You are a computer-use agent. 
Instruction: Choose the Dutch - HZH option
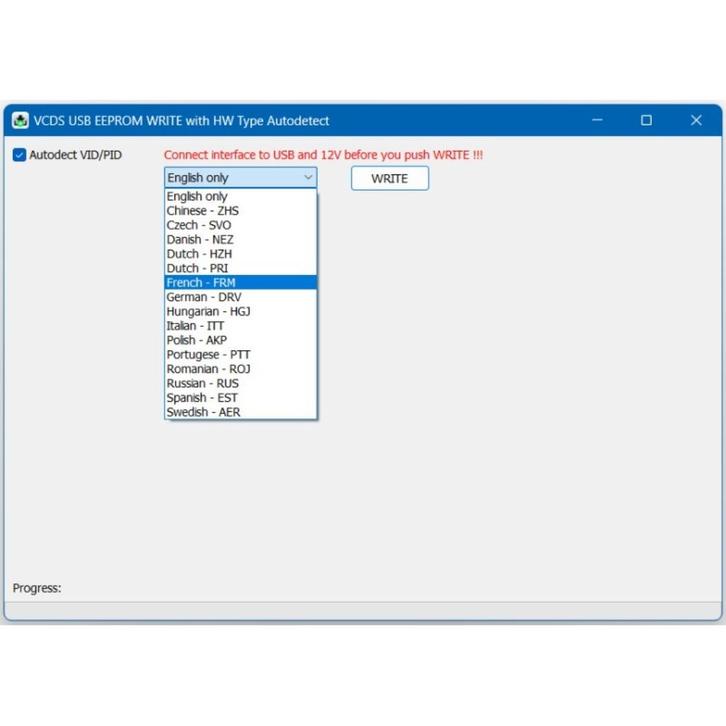[199, 254]
